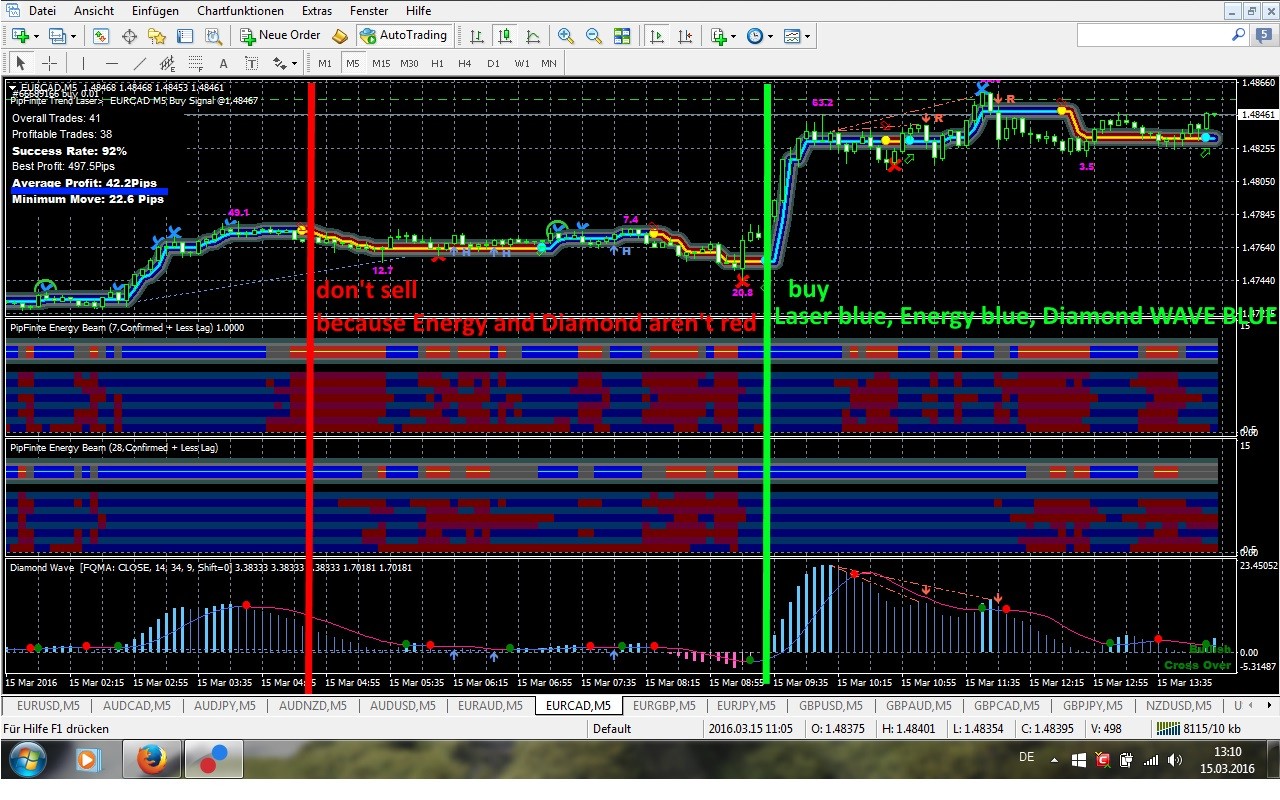
Task: Expand the Templates dropdown arrow
Action: [x=808, y=37]
